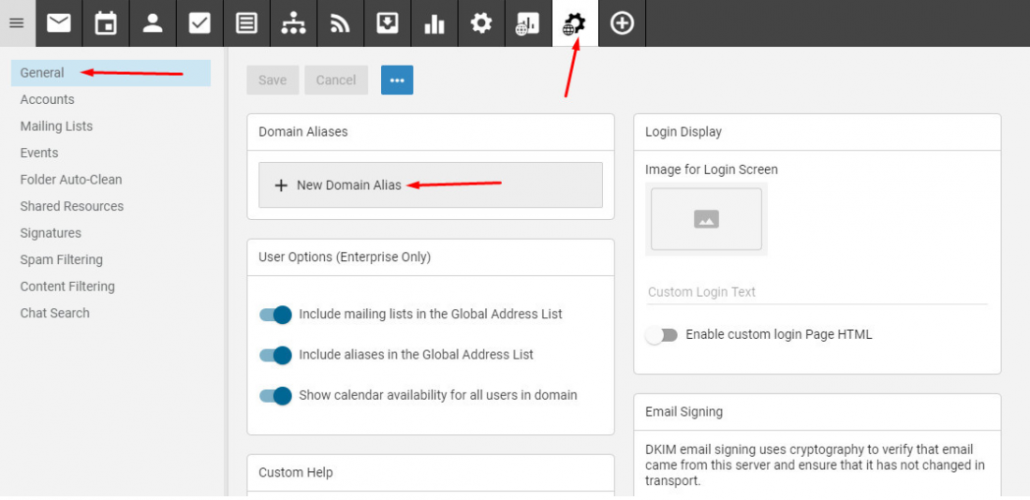Open the Email envelope icon
The image size is (1030, 500).
click(x=58, y=23)
